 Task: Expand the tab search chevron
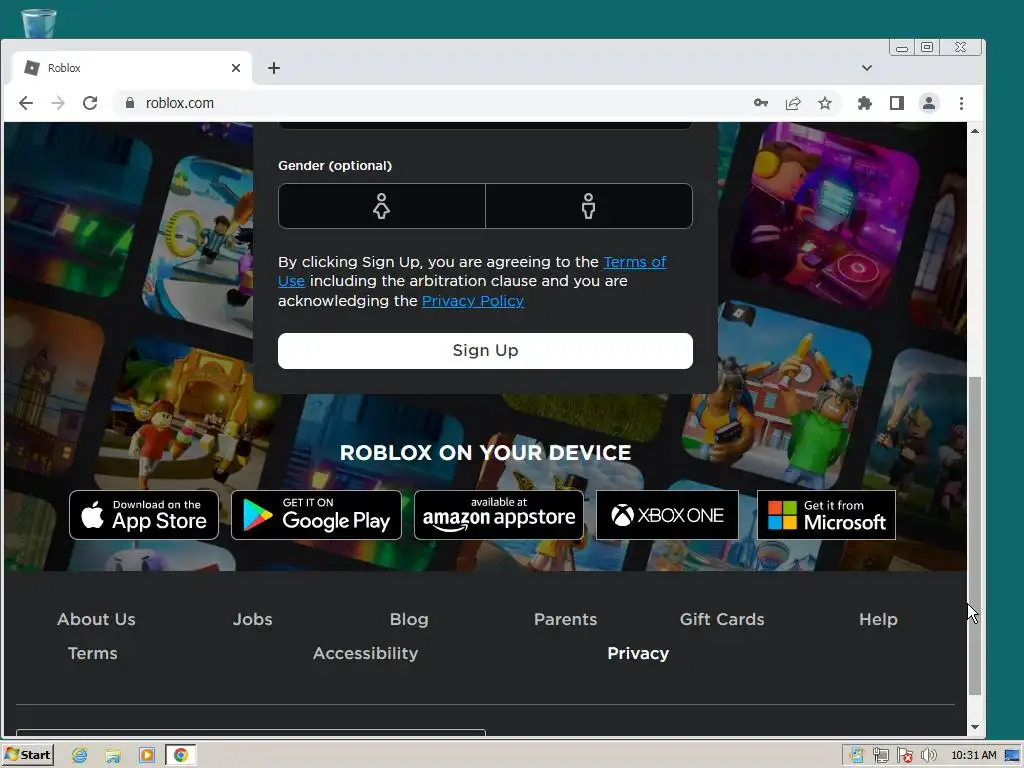coord(867,68)
